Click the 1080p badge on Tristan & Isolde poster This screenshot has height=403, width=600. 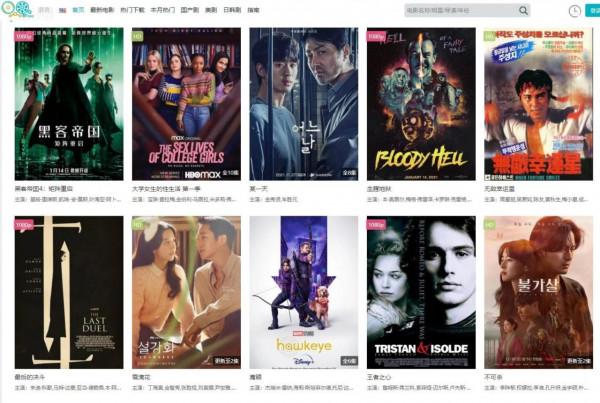click(x=376, y=225)
